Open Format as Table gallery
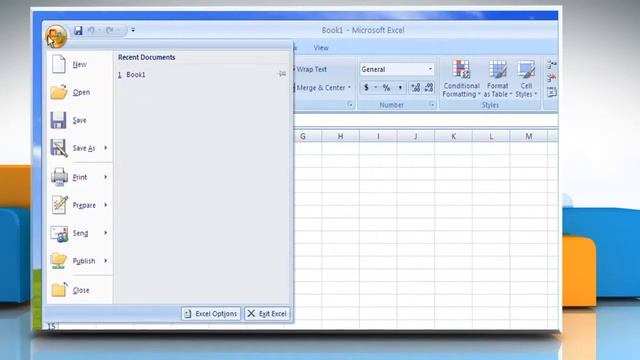Viewport: 640px width, 360px height. tap(498, 79)
